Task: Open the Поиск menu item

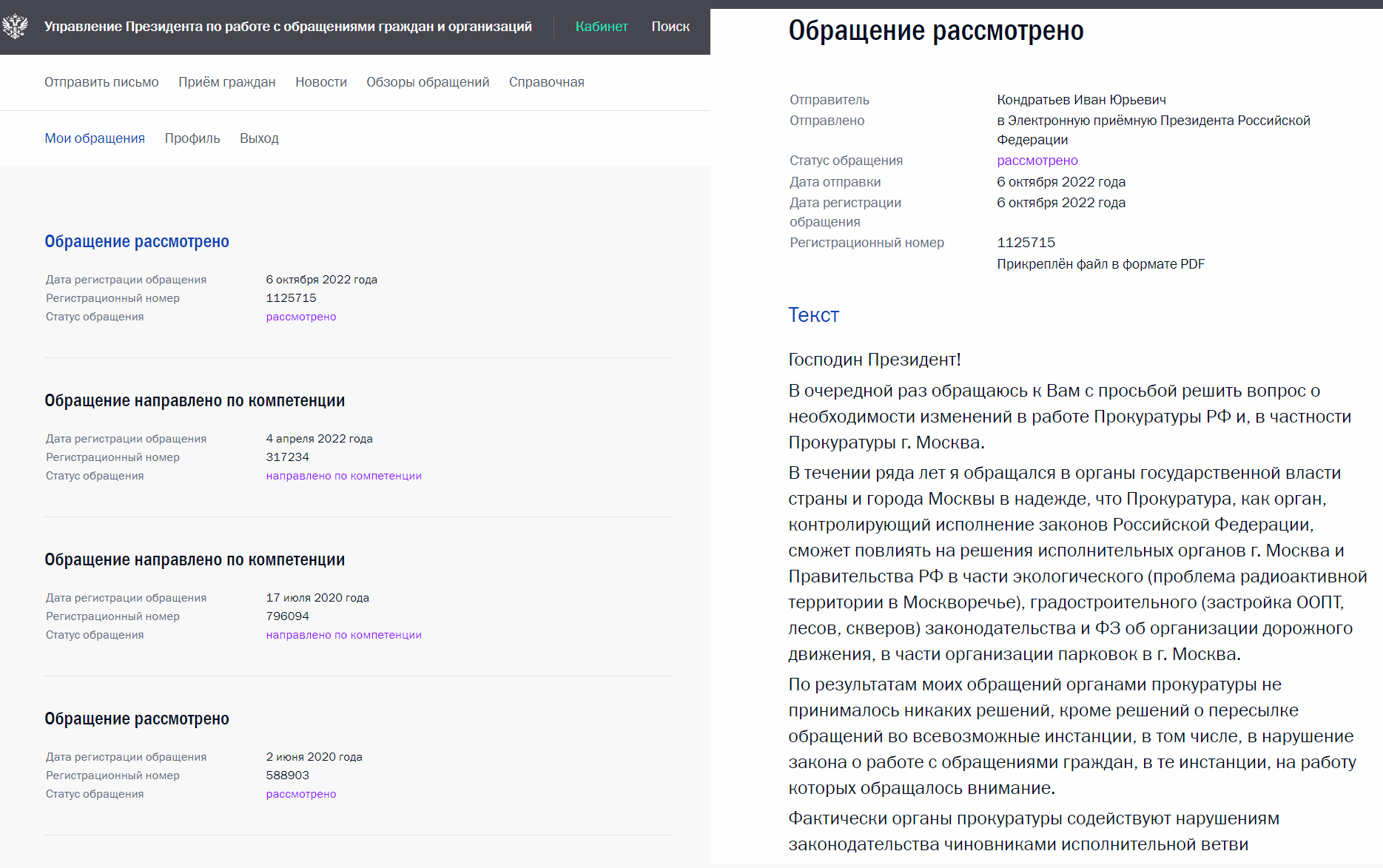Action: (670, 27)
